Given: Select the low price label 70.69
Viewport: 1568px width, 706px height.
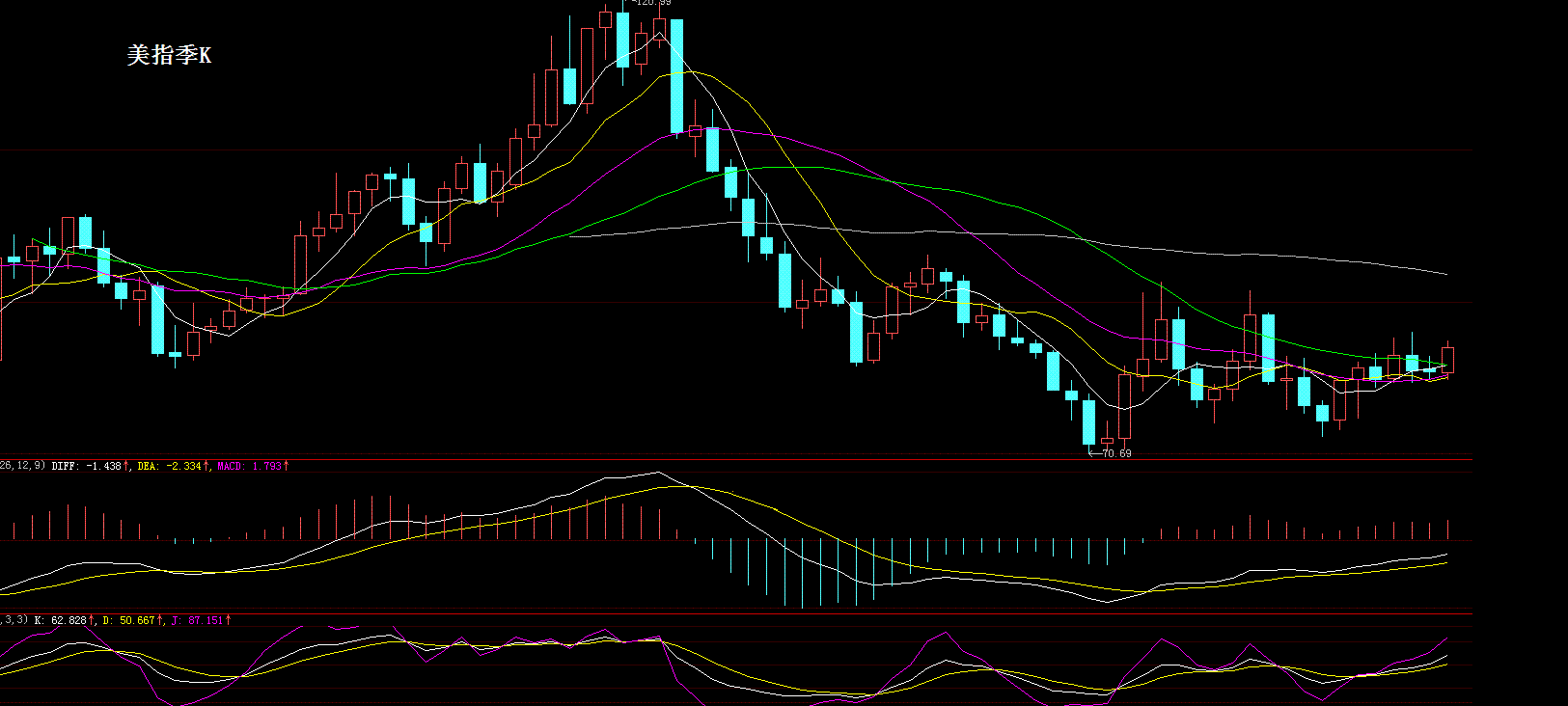Looking at the screenshot, I should click(x=1116, y=453).
